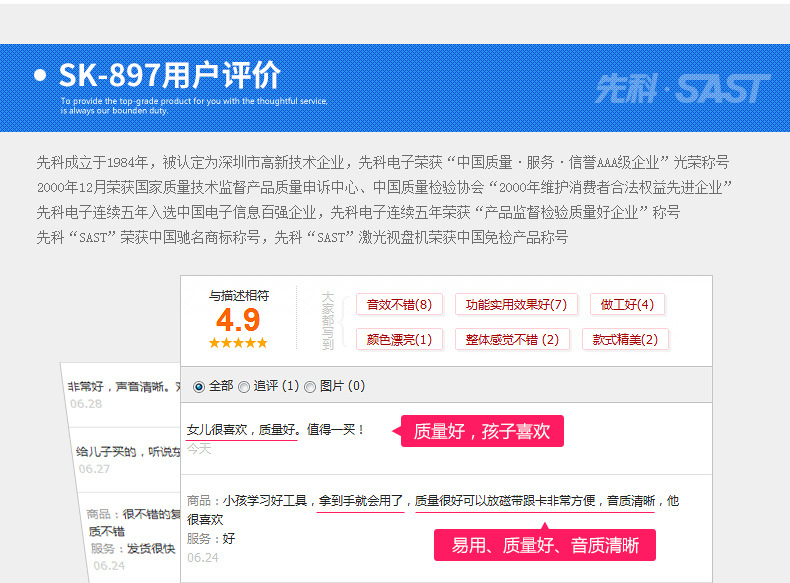Click the line starting 2000年12月荣获
This screenshot has width=790, height=583.
click(x=384, y=187)
